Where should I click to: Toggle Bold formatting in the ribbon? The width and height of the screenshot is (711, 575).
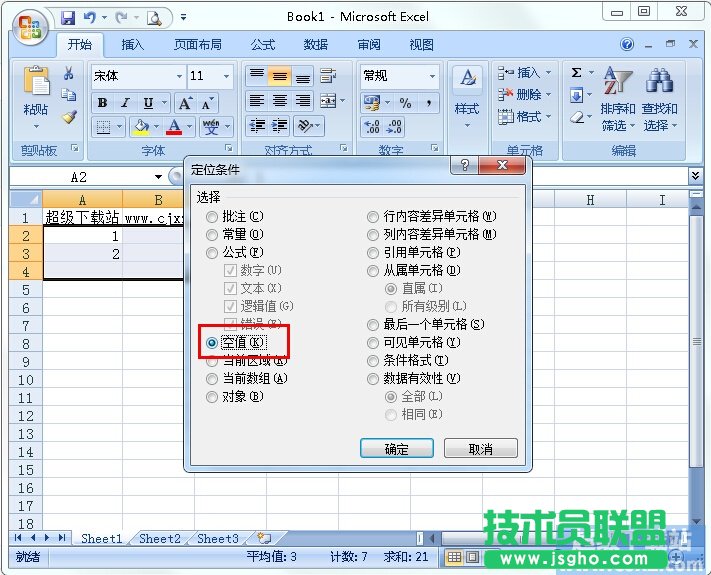102,103
